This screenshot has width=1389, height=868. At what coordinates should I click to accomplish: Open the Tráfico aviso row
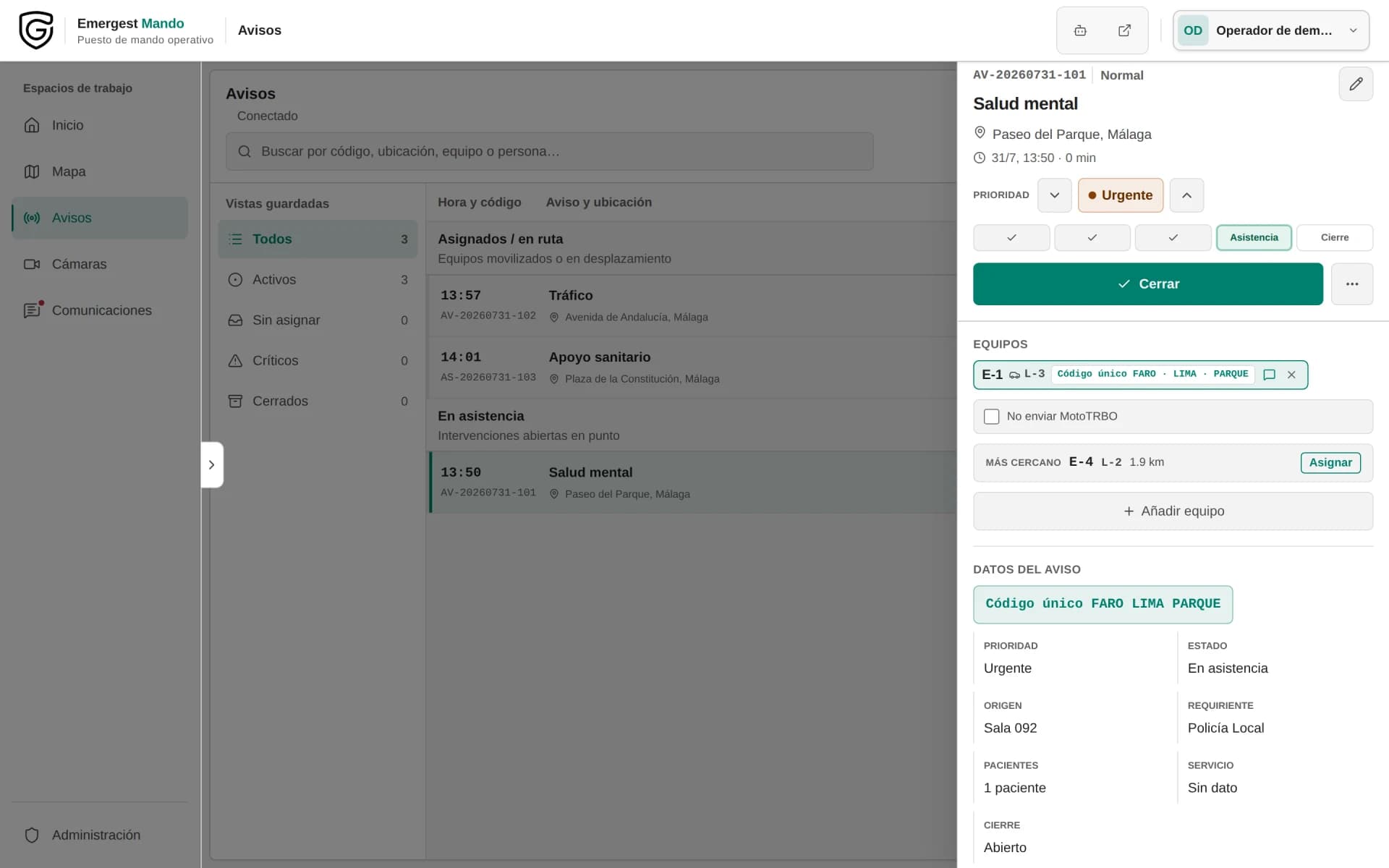(692, 306)
